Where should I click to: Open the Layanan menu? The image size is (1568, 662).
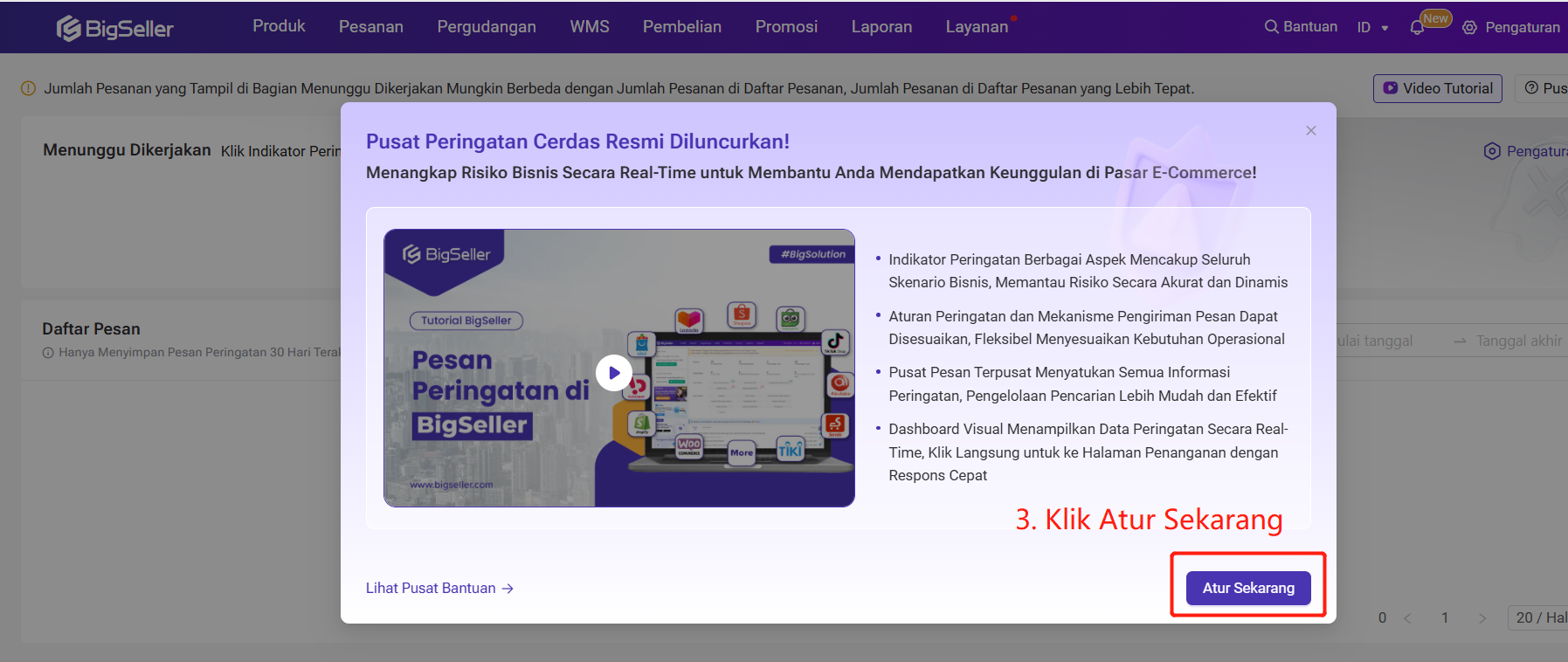[x=977, y=27]
